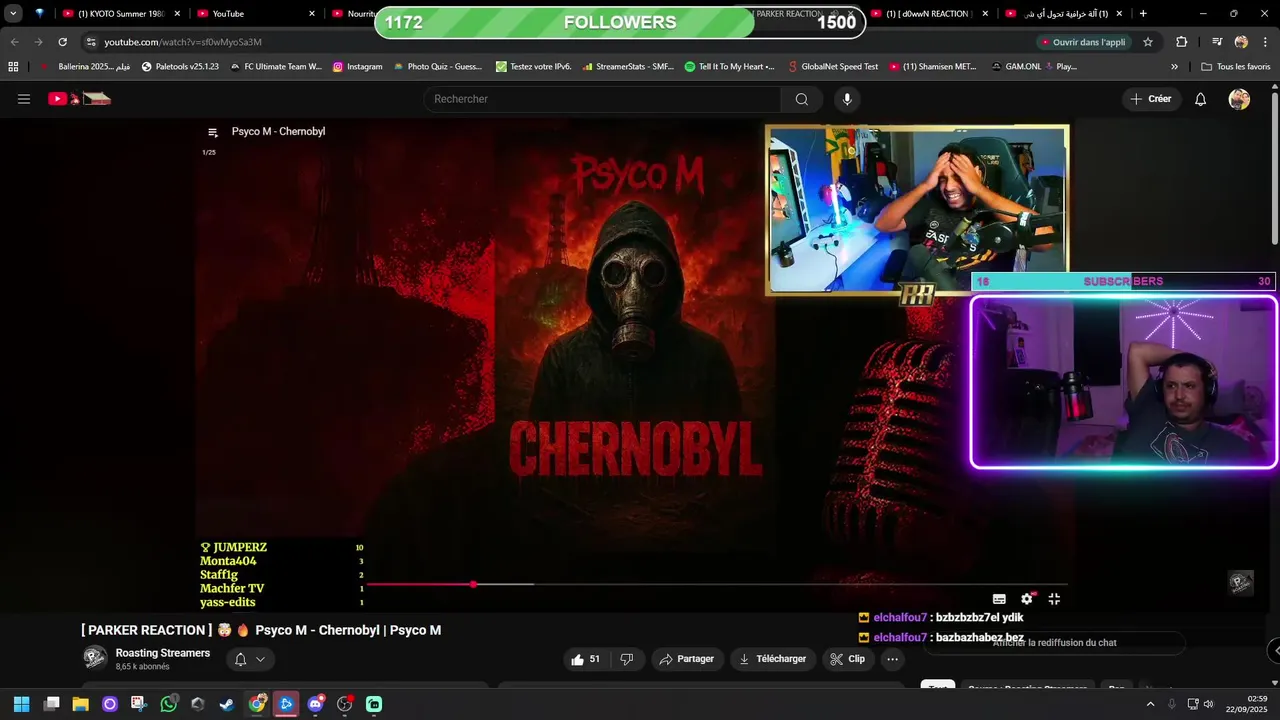The height and width of the screenshot is (720, 1280).
Task: Click the Télécharger download button
Action: [772, 659]
